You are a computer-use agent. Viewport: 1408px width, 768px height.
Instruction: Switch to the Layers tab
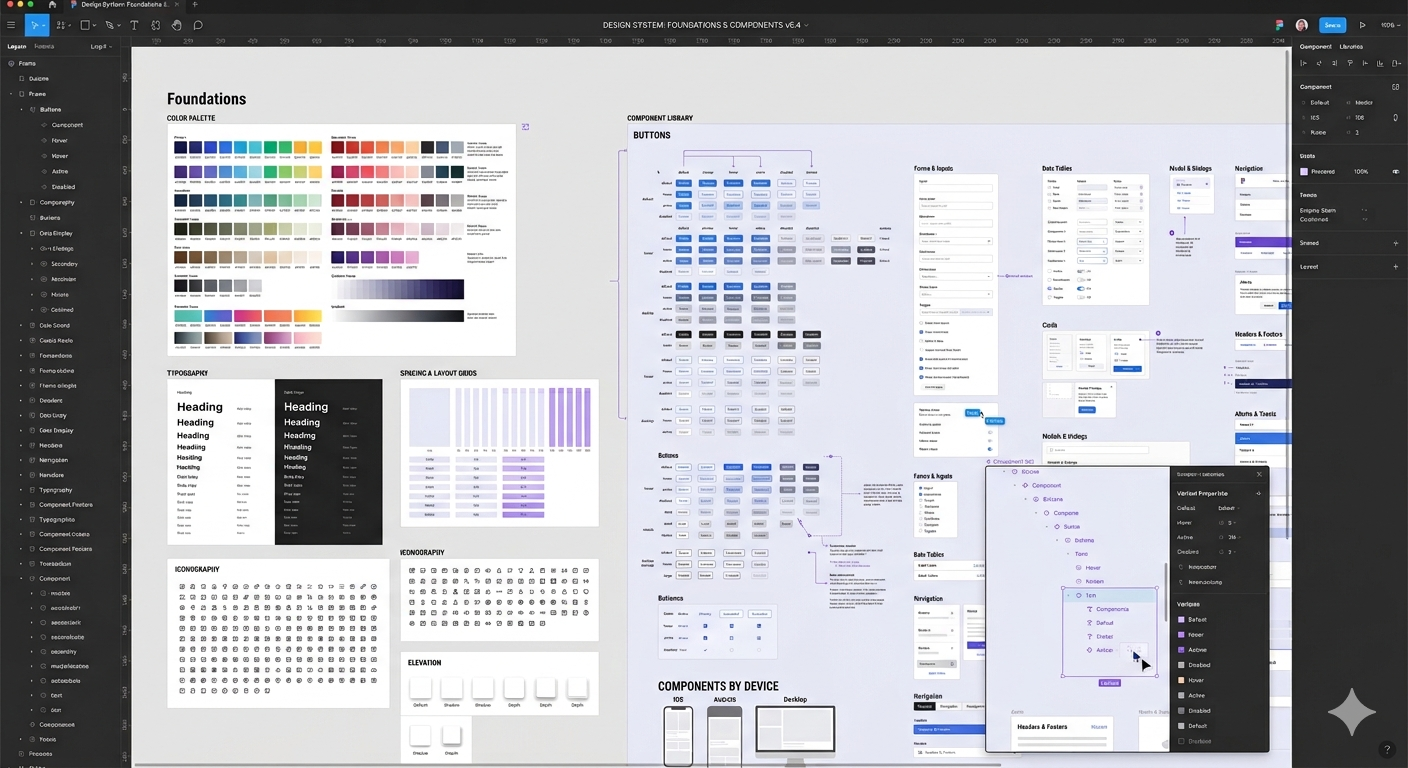(17, 46)
